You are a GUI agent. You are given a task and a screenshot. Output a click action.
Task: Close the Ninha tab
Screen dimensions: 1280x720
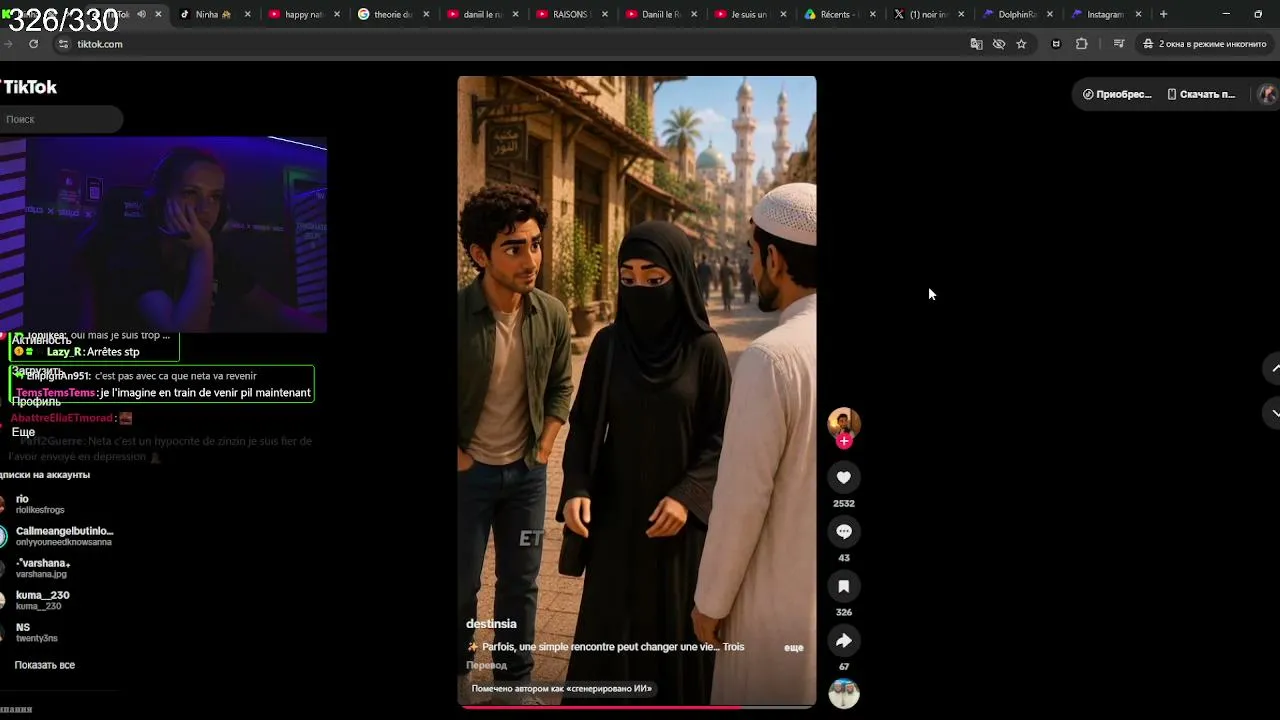click(247, 14)
